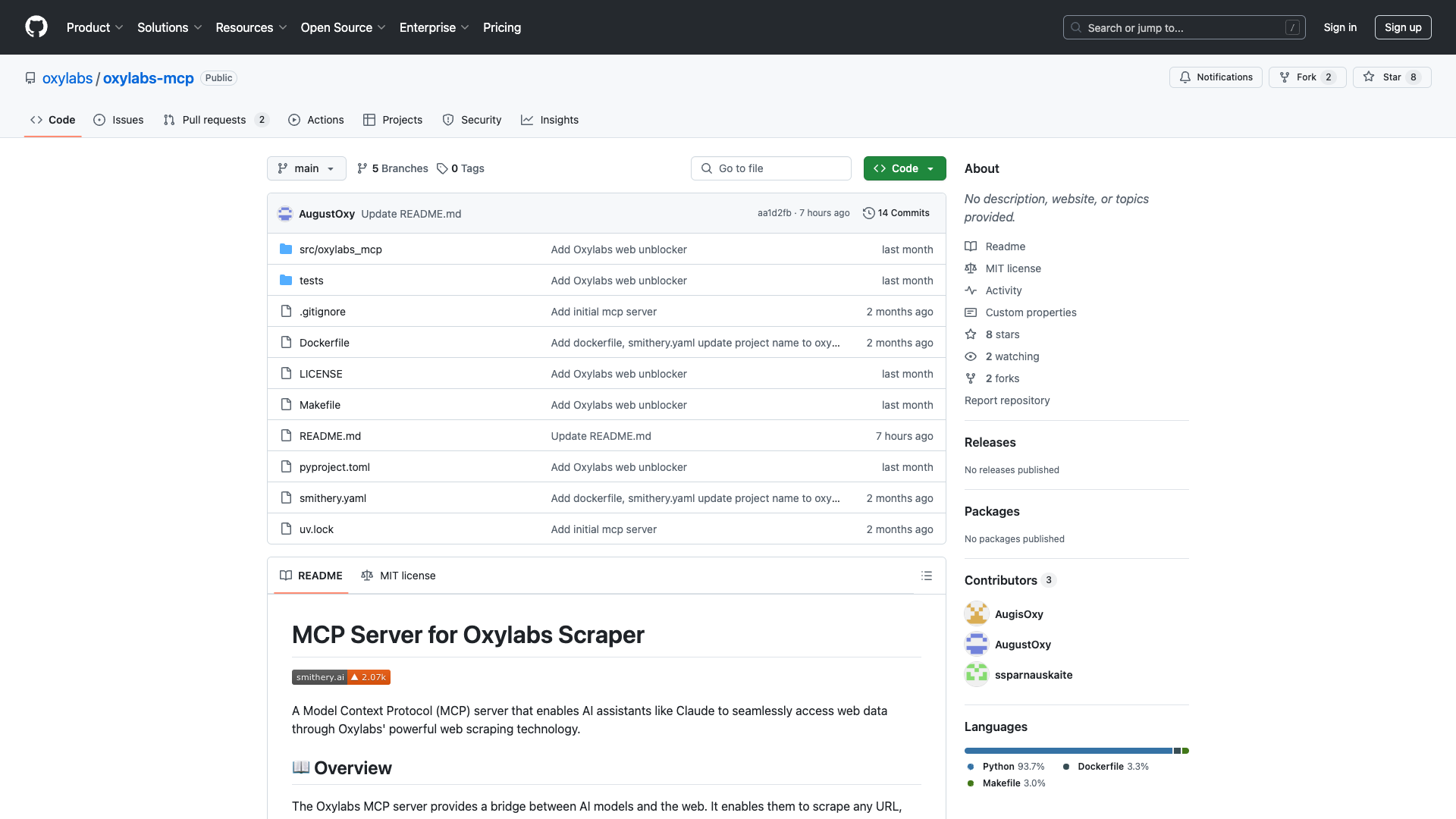The height and width of the screenshot is (819, 1456).
Task: Expand the main branch selector
Action: pyautogui.click(x=306, y=168)
